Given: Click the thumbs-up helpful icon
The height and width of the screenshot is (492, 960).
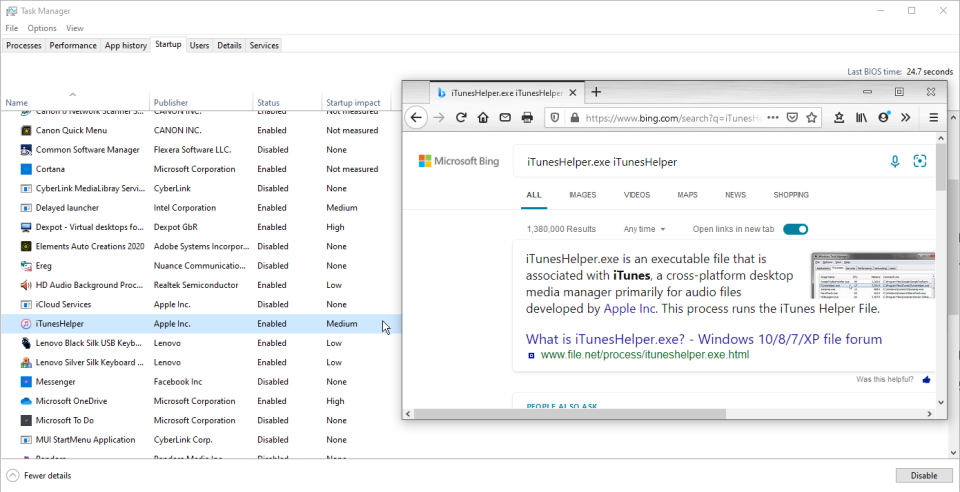Looking at the screenshot, I should (x=926, y=379).
